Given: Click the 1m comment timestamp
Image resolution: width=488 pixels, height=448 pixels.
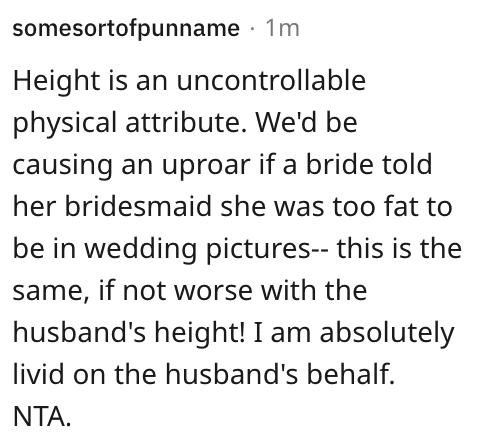Looking at the screenshot, I should 282,28.
